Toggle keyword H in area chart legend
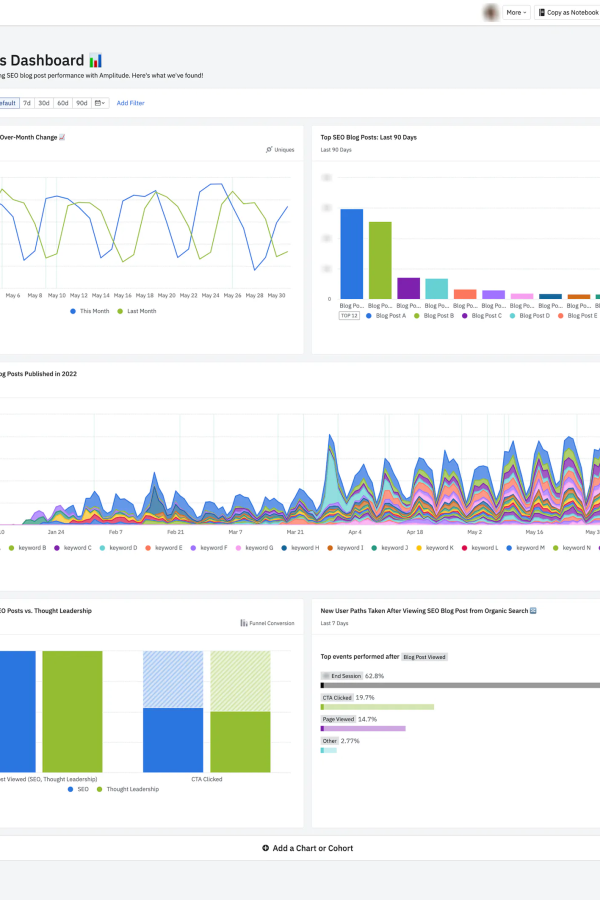The image size is (600, 900). 300,548
